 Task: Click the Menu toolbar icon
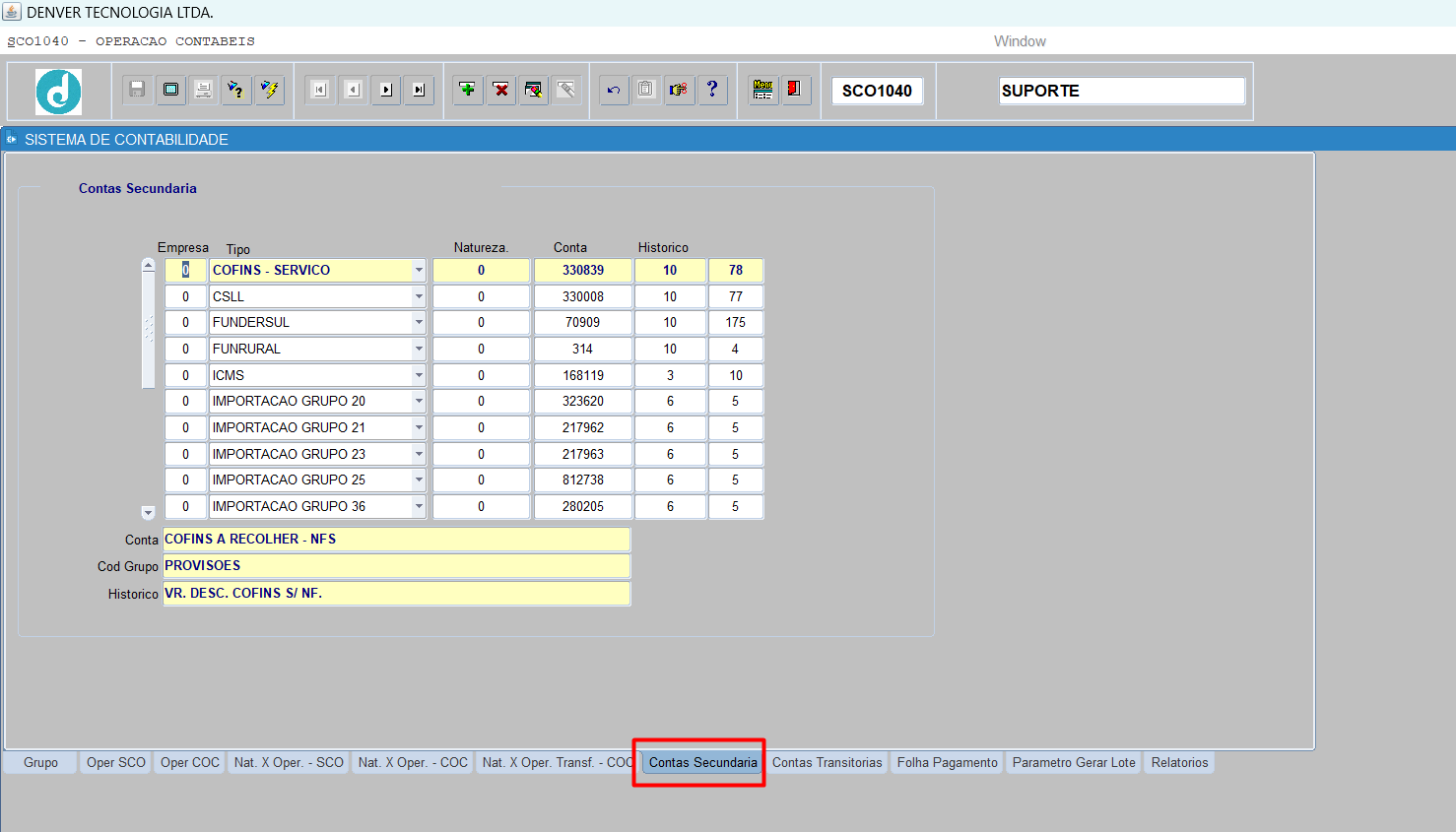(763, 90)
